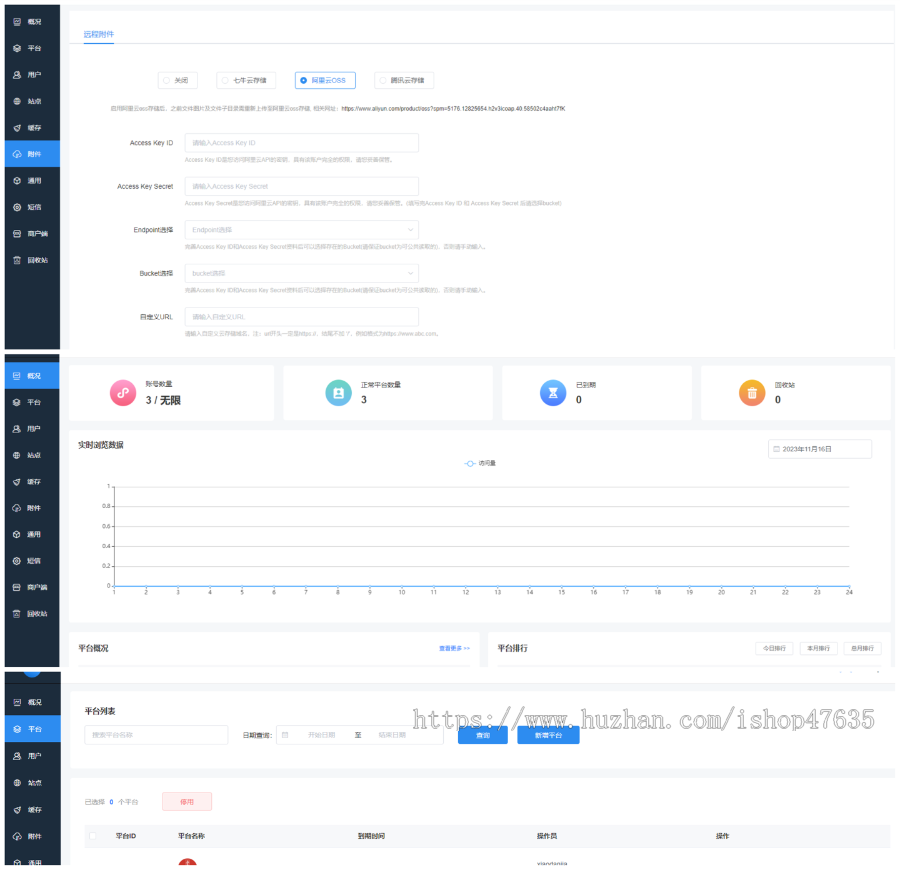
Task: Click the blue hourglass 已到期 icon
Action: pyautogui.click(x=553, y=393)
